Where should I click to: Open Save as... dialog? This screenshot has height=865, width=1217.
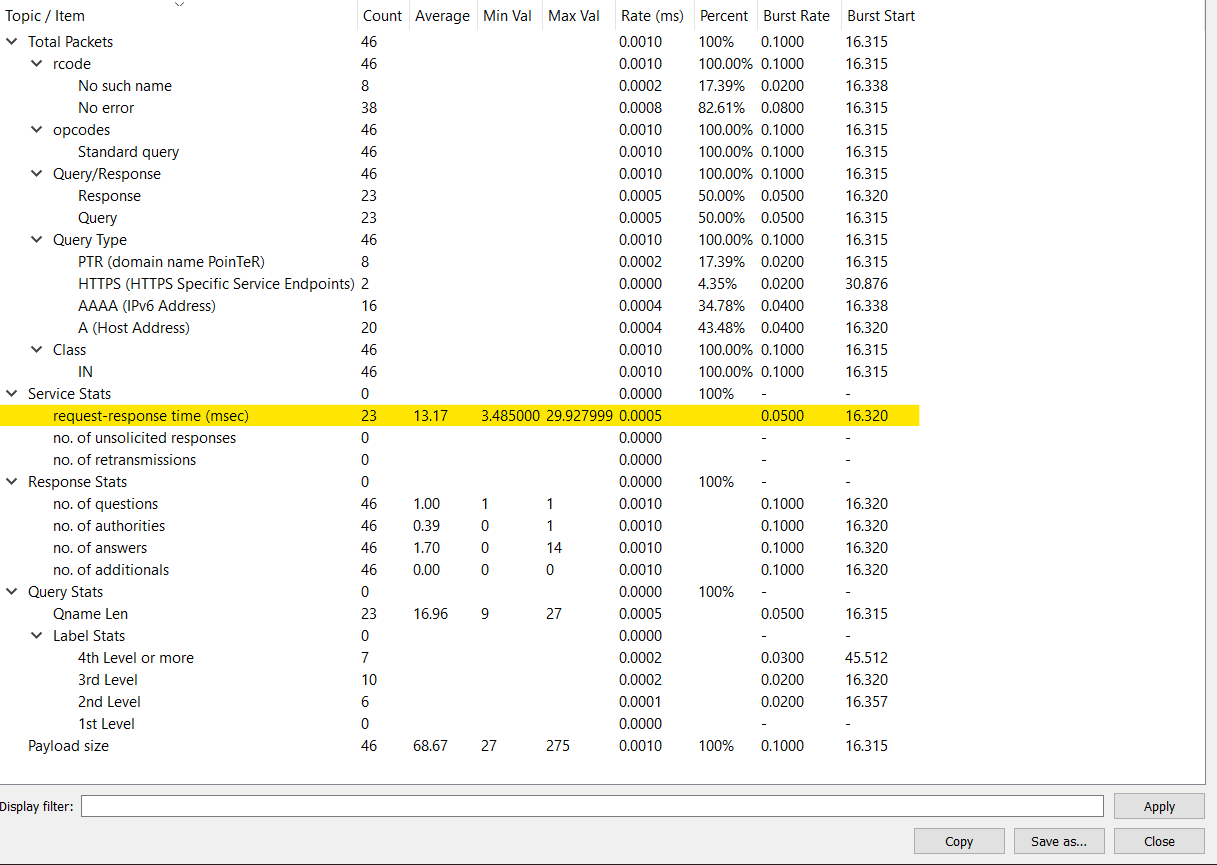(1059, 840)
